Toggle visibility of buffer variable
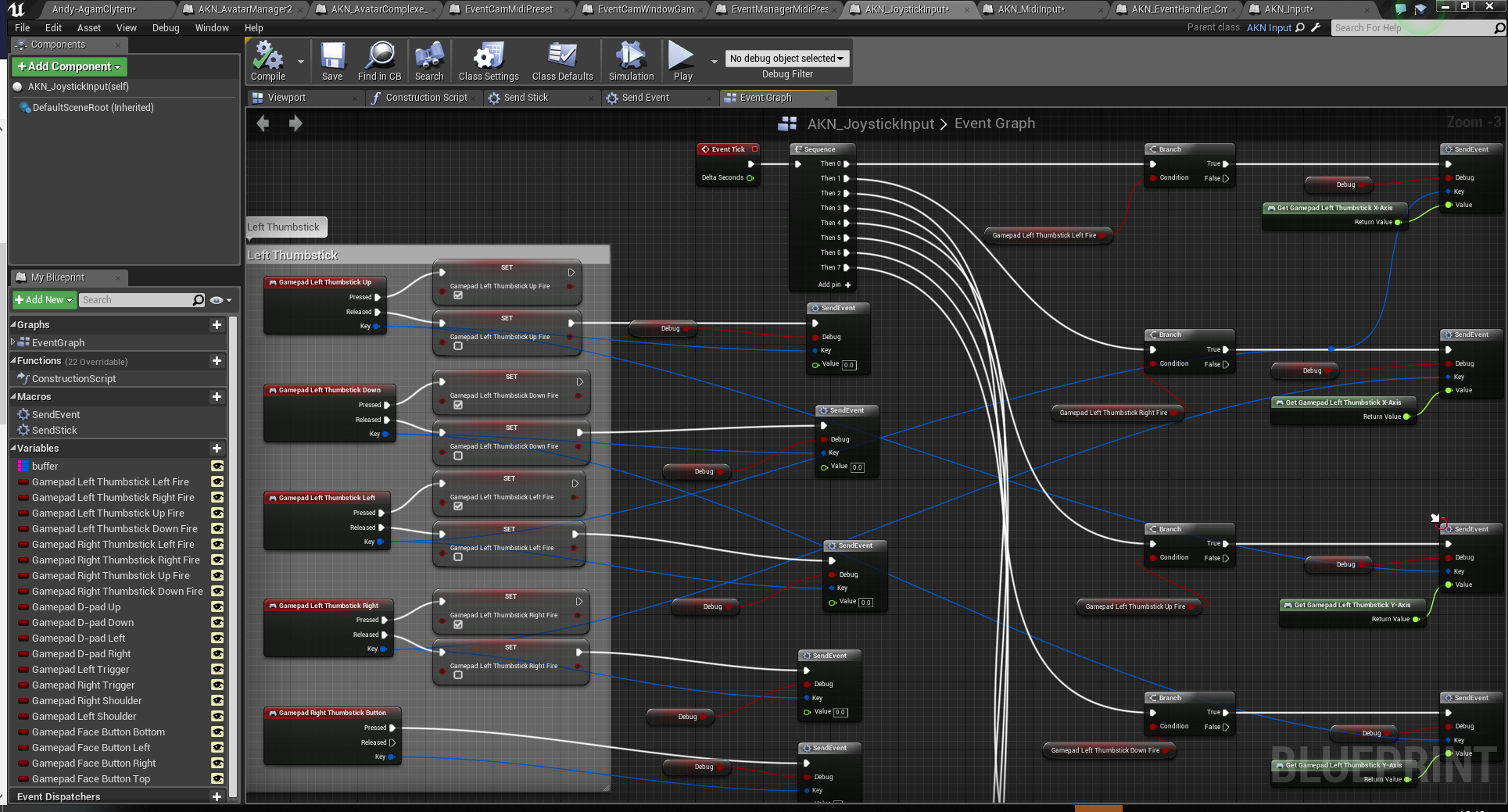The image size is (1508, 812). (217, 467)
